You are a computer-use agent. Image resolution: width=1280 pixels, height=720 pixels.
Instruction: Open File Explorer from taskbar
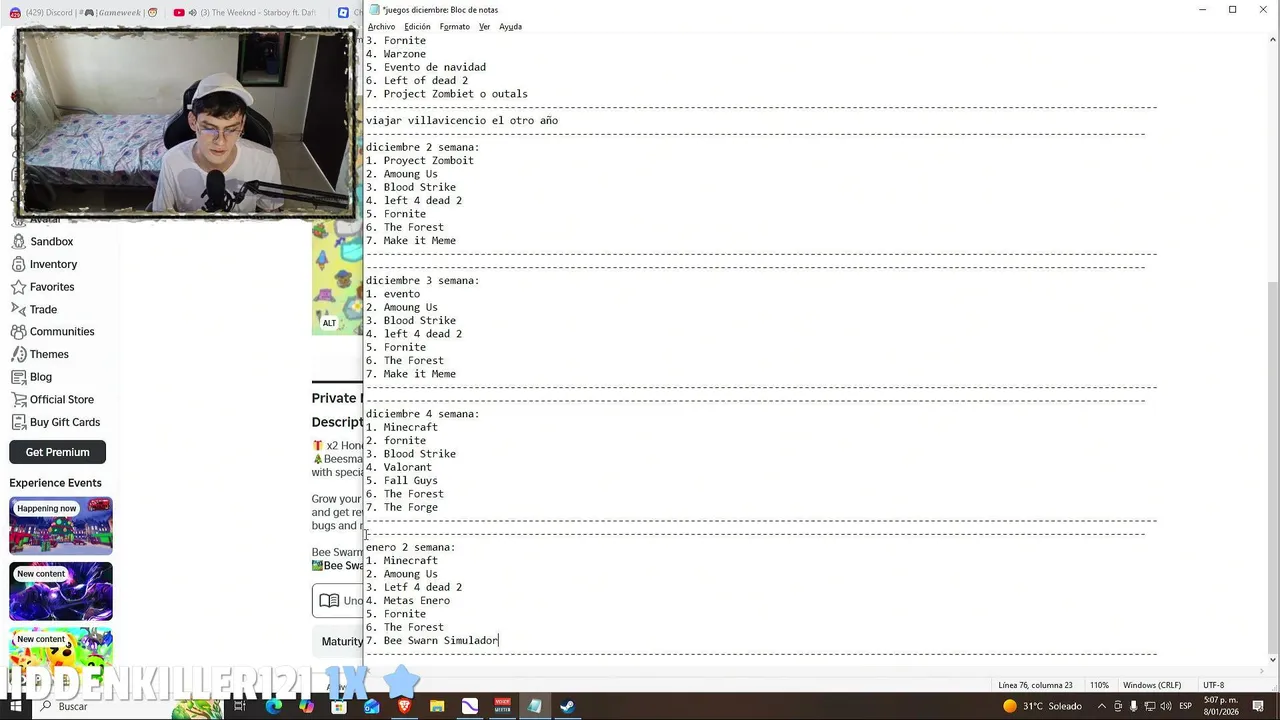[x=437, y=706]
